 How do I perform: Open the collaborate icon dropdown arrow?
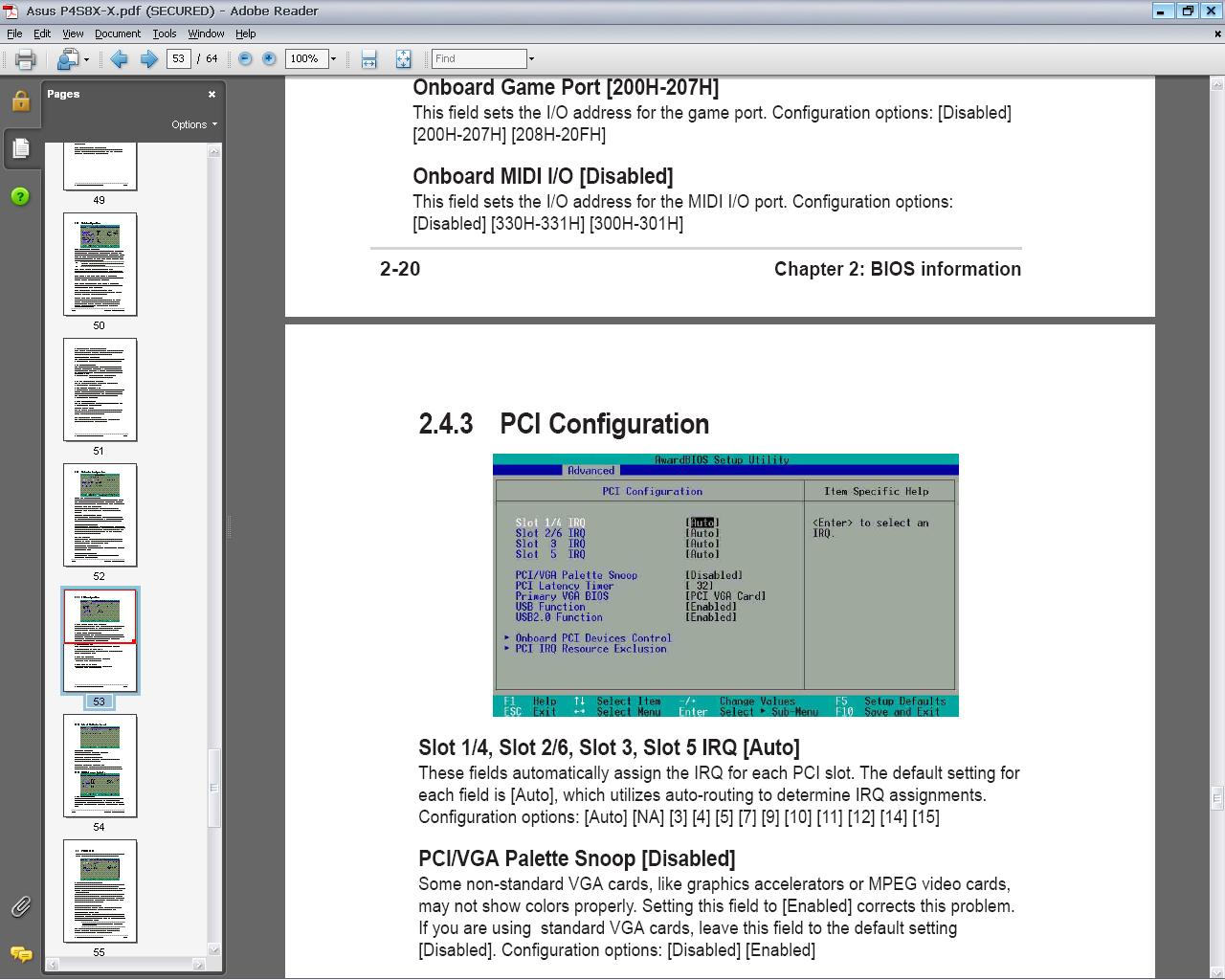86,59
